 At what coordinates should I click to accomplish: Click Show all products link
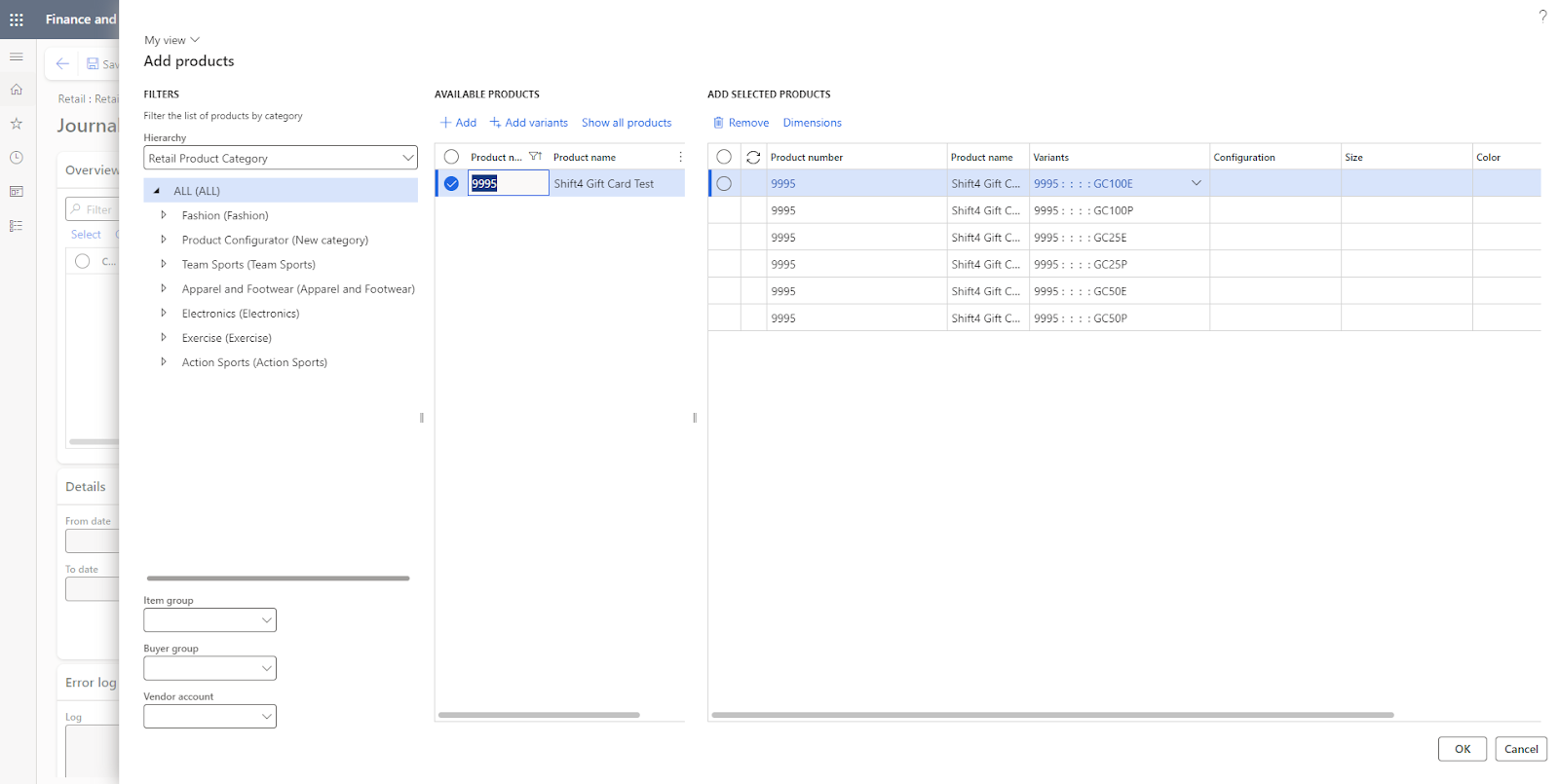click(x=627, y=123)
